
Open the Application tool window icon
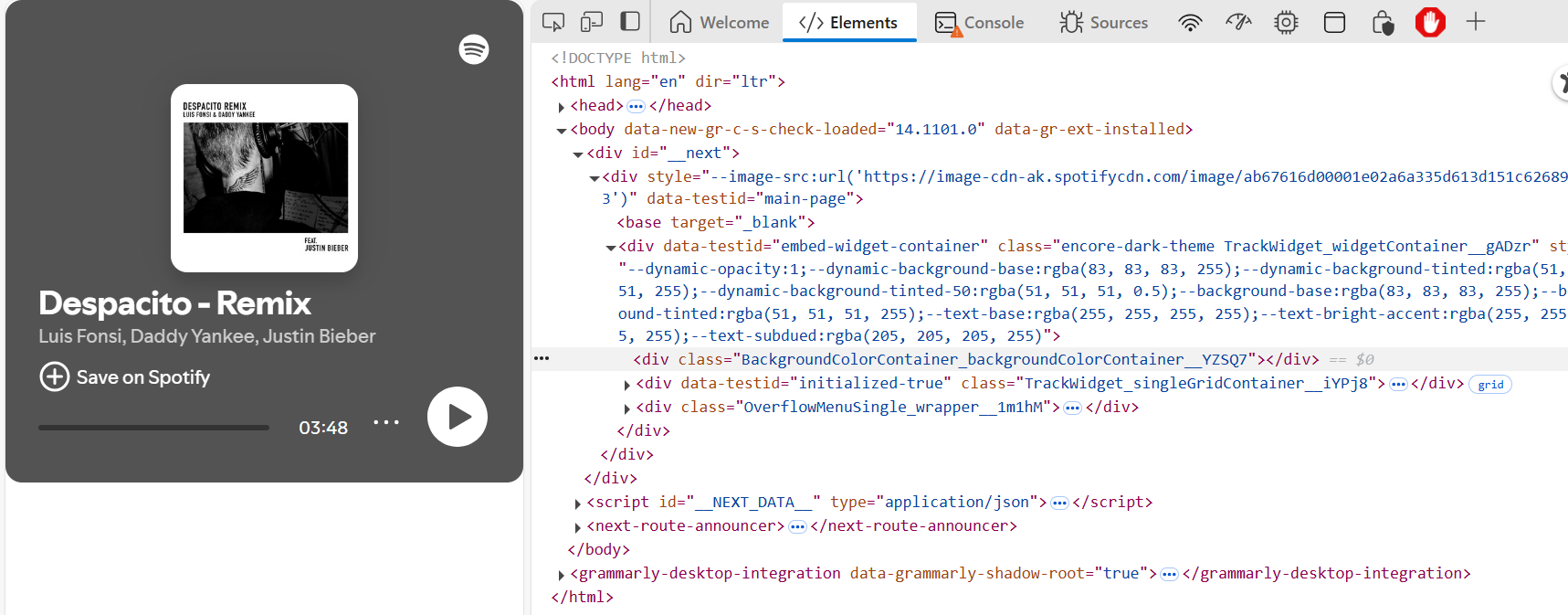tap(1334, 22)
